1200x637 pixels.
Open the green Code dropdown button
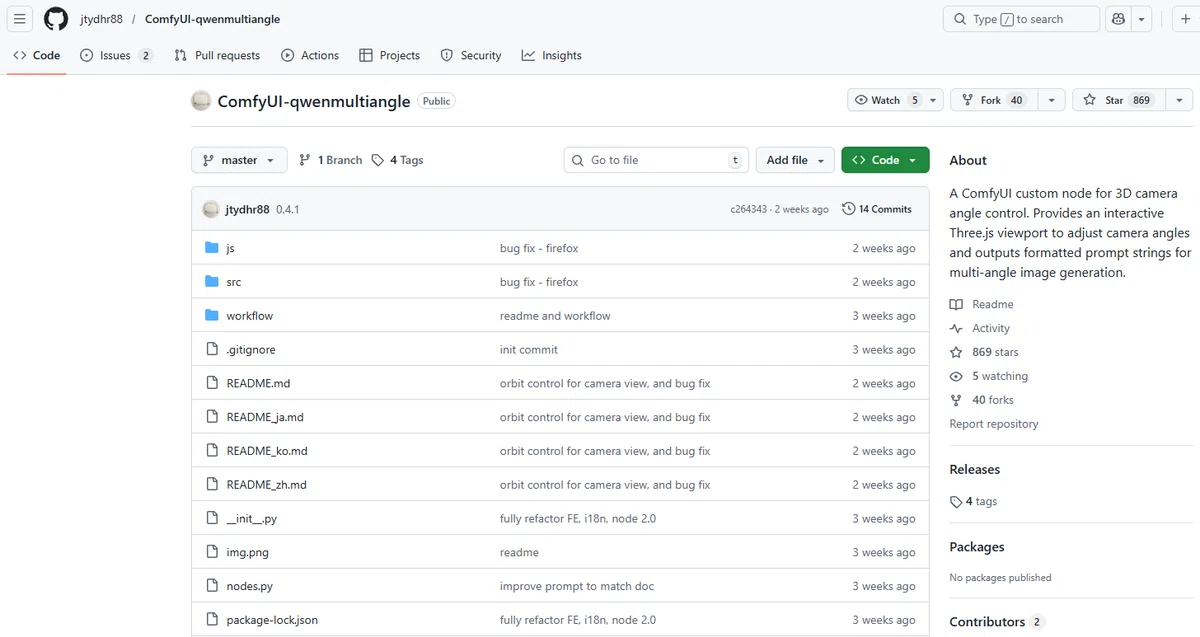point(885,160)
